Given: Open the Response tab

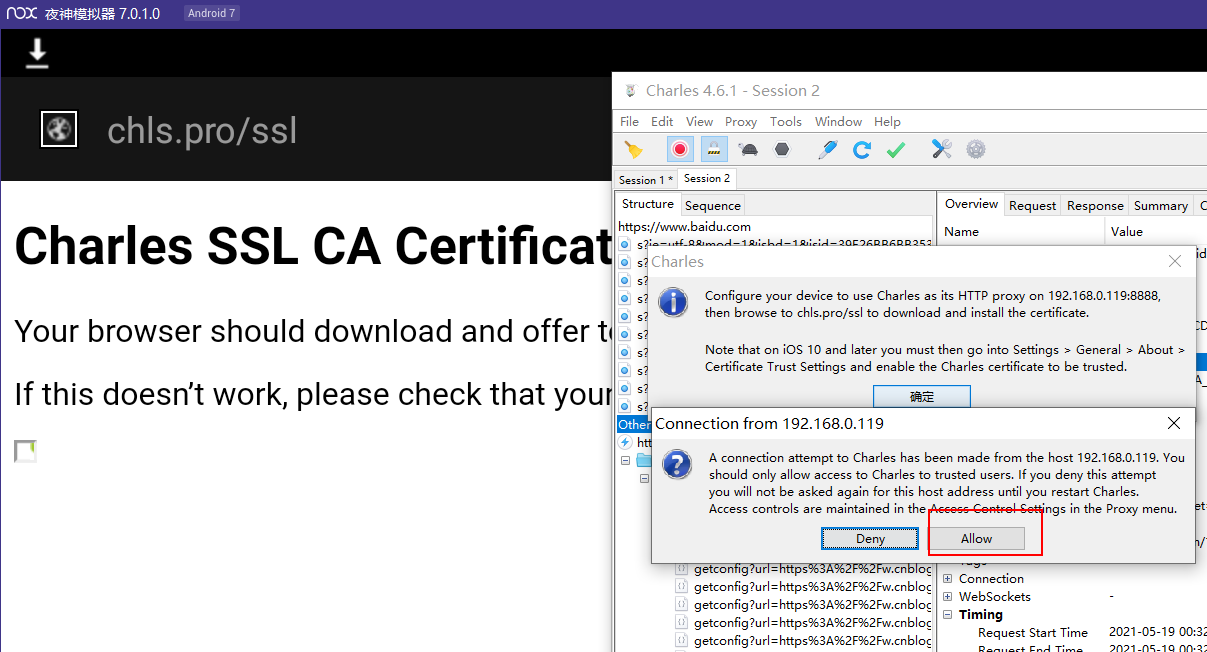Looking at the screenshot, I should (x=1095, y=205).
